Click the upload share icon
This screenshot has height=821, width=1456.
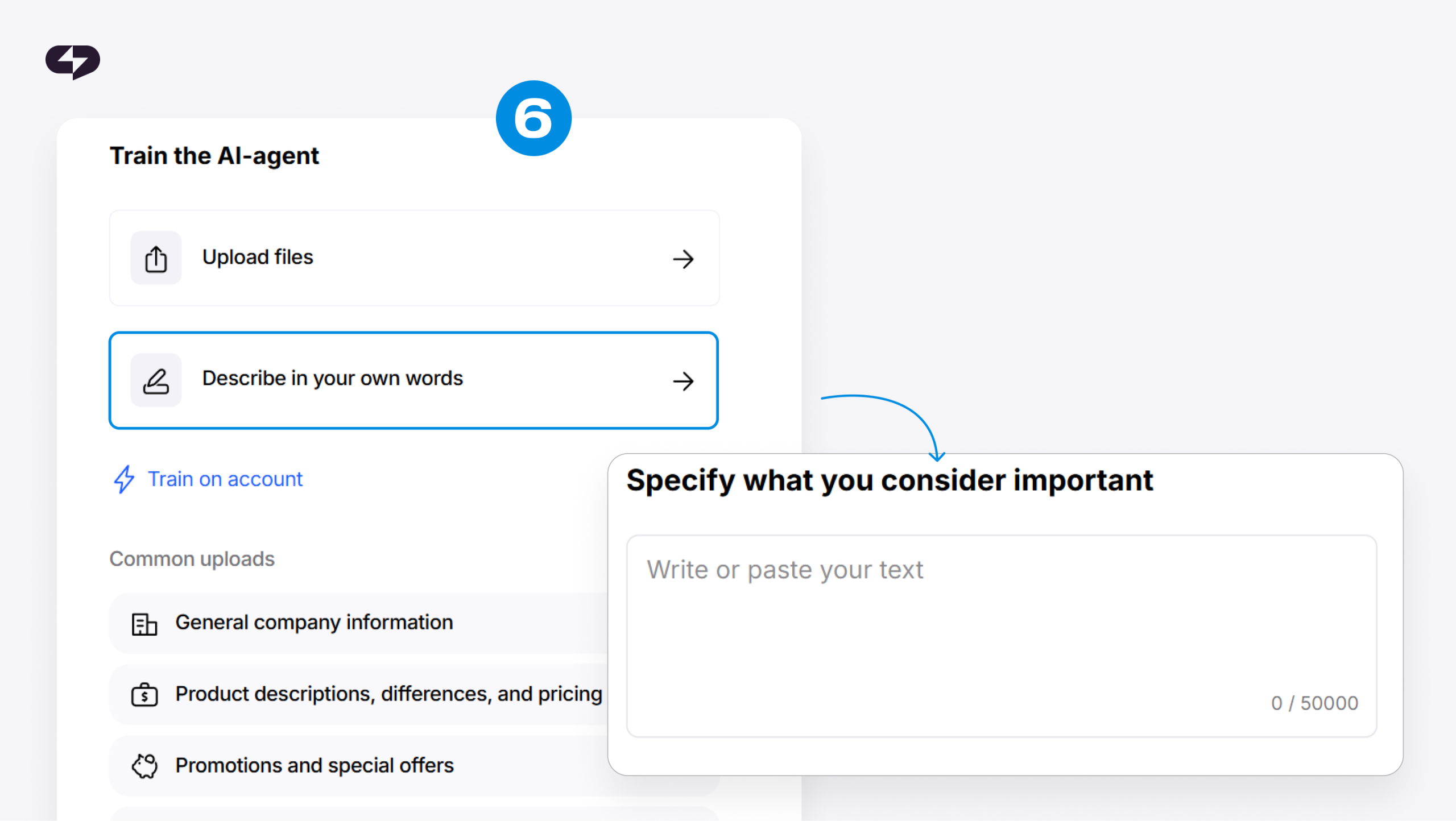coord(156,258)
